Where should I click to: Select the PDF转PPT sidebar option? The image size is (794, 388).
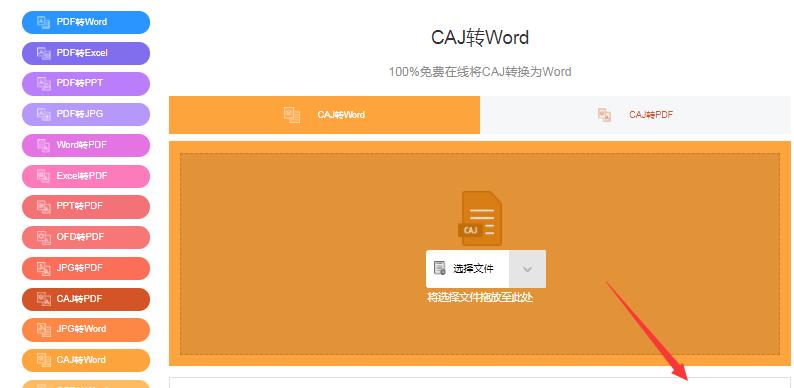86,84
